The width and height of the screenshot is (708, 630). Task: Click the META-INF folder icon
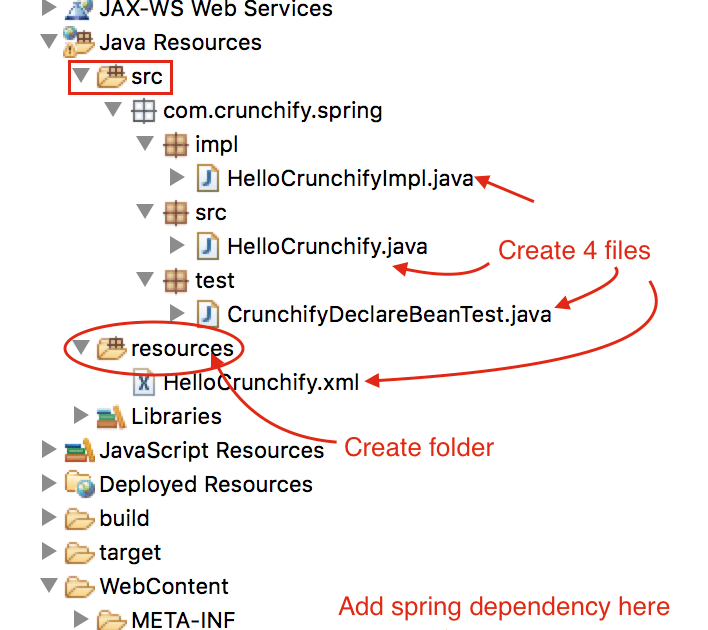pyautogui.click(x=112, y=620)
